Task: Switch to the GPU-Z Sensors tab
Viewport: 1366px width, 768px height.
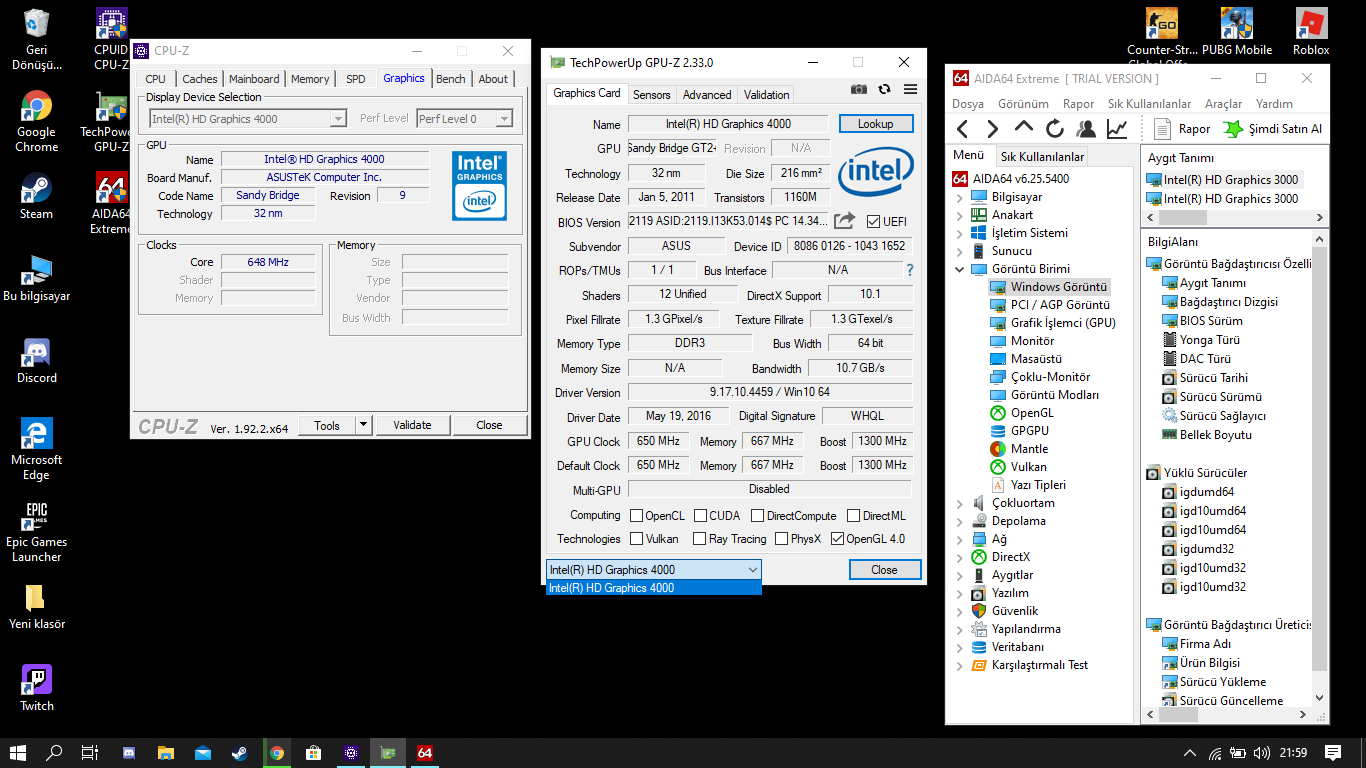Action: click(x=651, y=95)
